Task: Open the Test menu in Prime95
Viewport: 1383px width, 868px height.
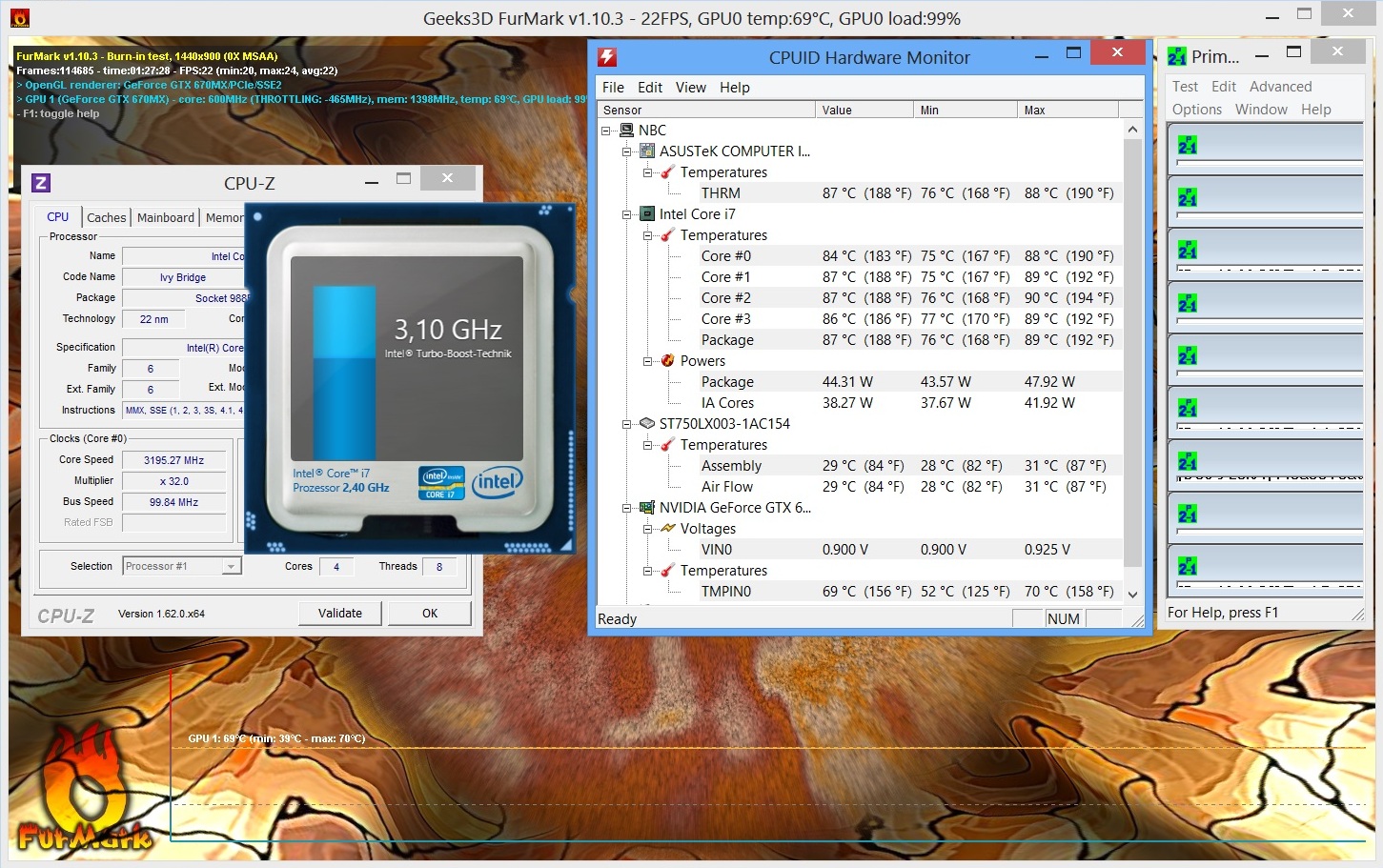Action: point(1185,86)
